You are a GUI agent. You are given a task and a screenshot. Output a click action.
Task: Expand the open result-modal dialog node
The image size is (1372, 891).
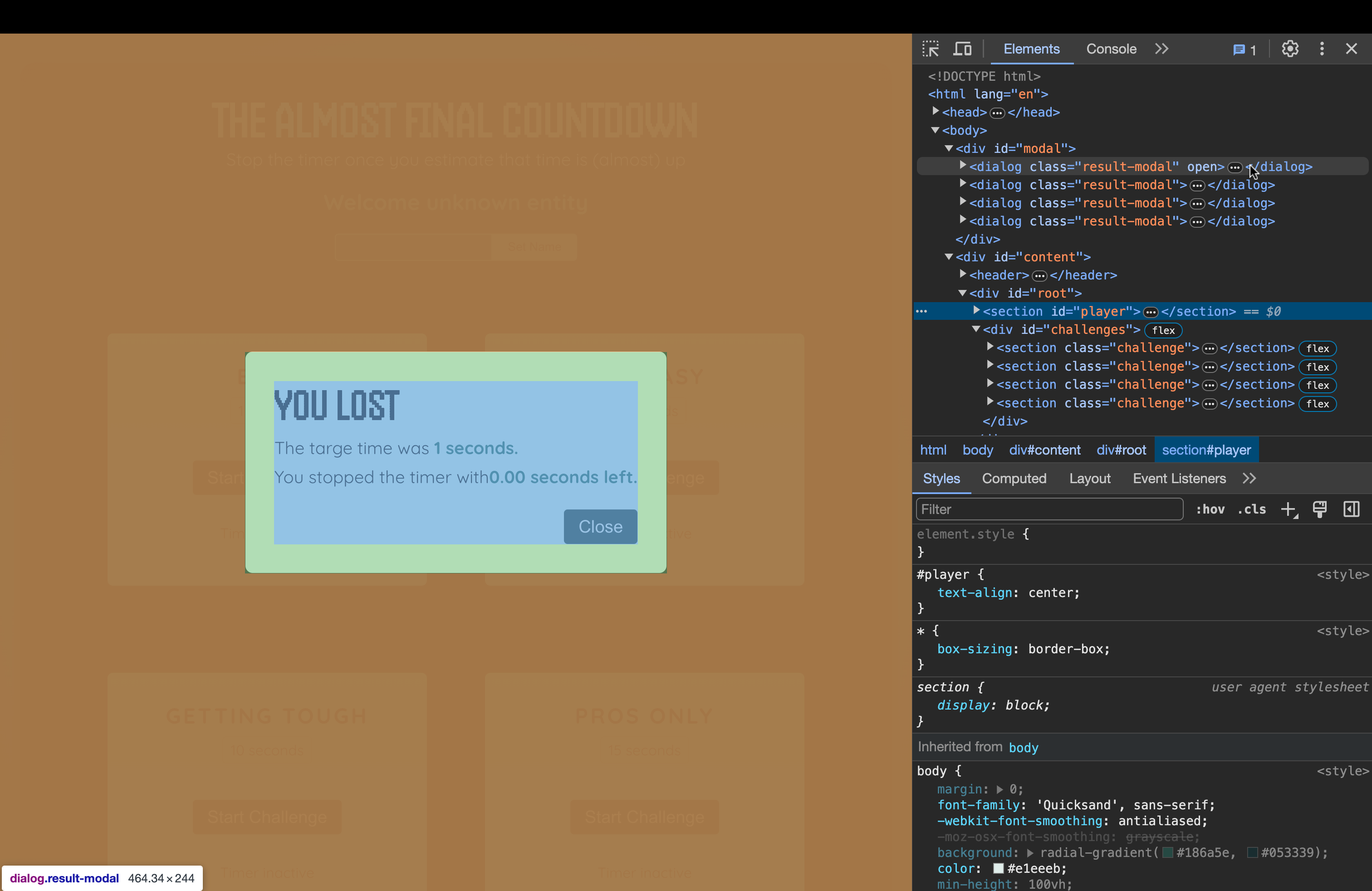(x=962, y=166)
